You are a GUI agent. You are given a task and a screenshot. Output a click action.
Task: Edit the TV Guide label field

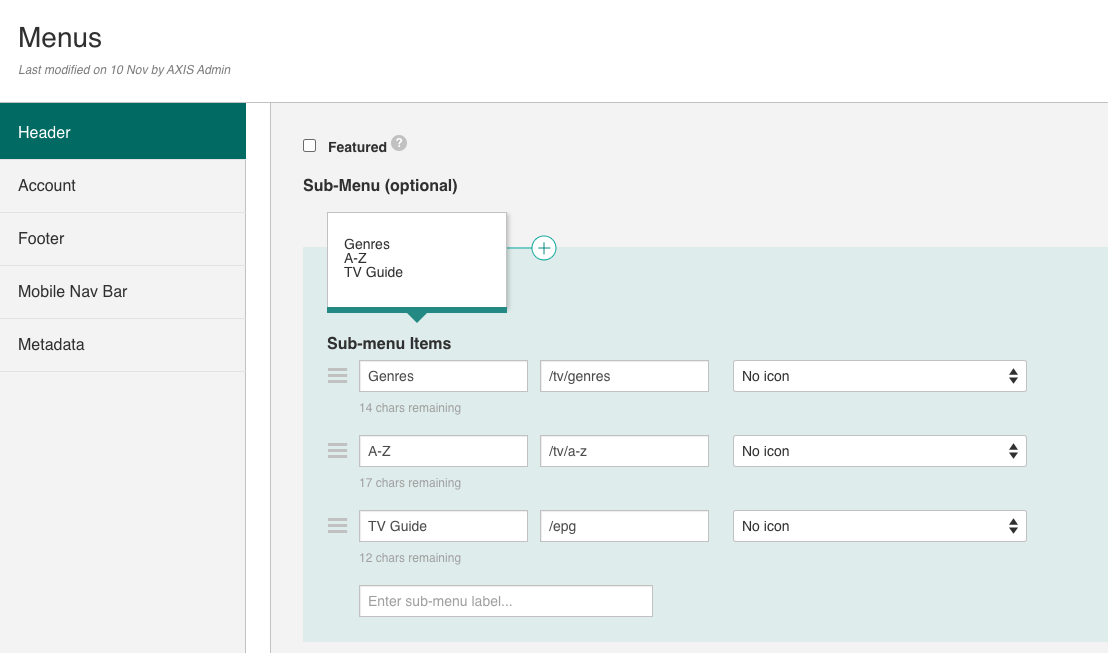point(443,526)
